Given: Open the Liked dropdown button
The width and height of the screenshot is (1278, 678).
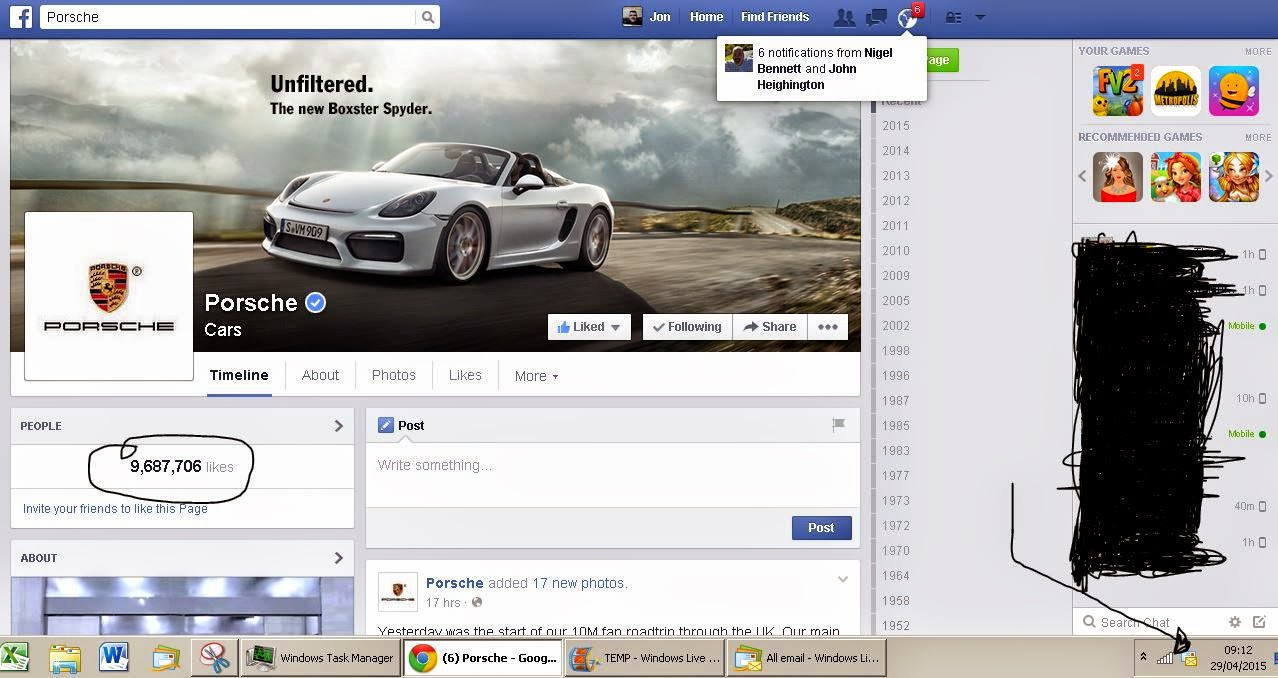Looking at the screenshot, I should pos(589,327).
